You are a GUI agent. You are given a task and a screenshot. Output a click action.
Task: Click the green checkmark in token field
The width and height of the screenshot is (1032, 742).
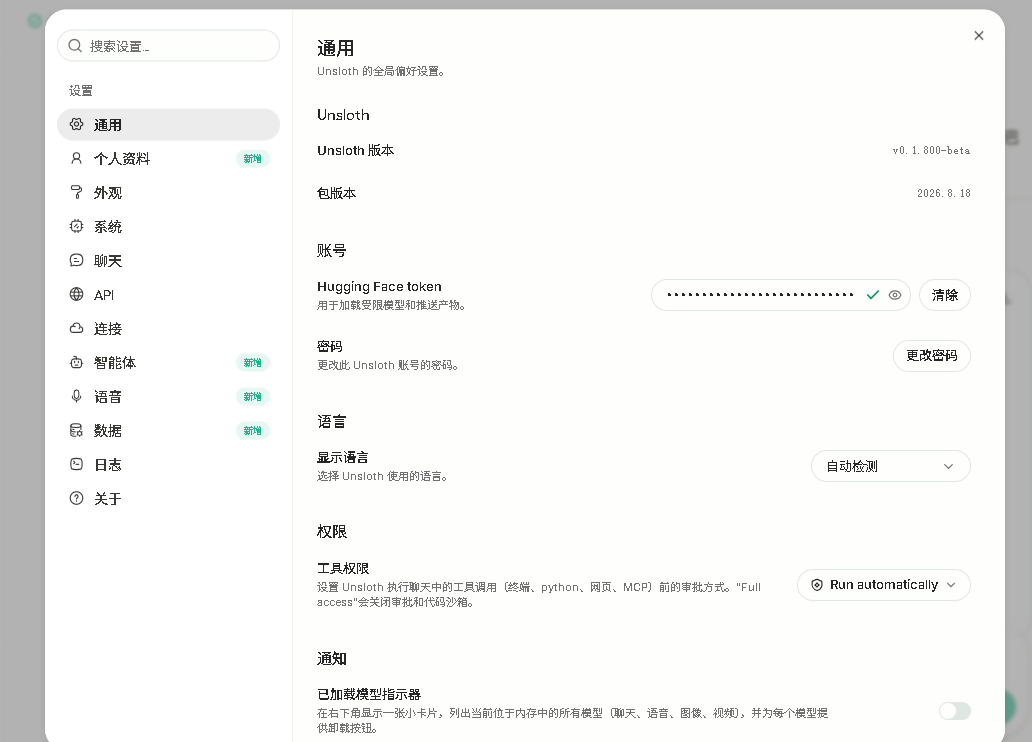point(873,295)
